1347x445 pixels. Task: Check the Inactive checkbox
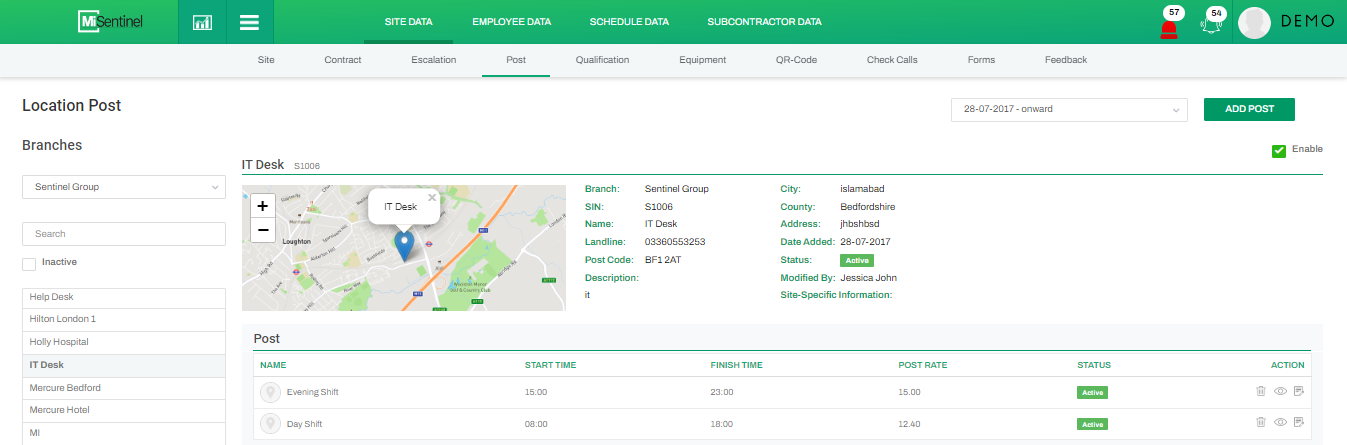pyautogui.click(x=29, y=263)
